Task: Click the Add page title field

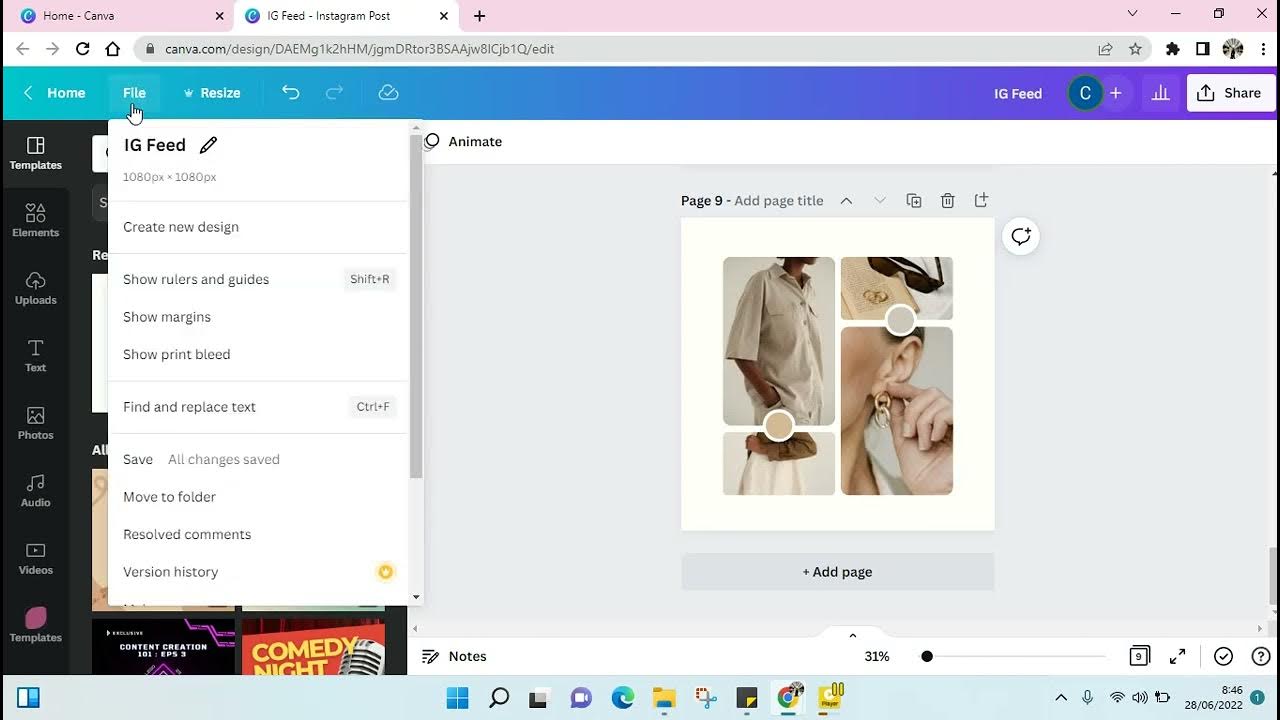Action: pos(779,200)
